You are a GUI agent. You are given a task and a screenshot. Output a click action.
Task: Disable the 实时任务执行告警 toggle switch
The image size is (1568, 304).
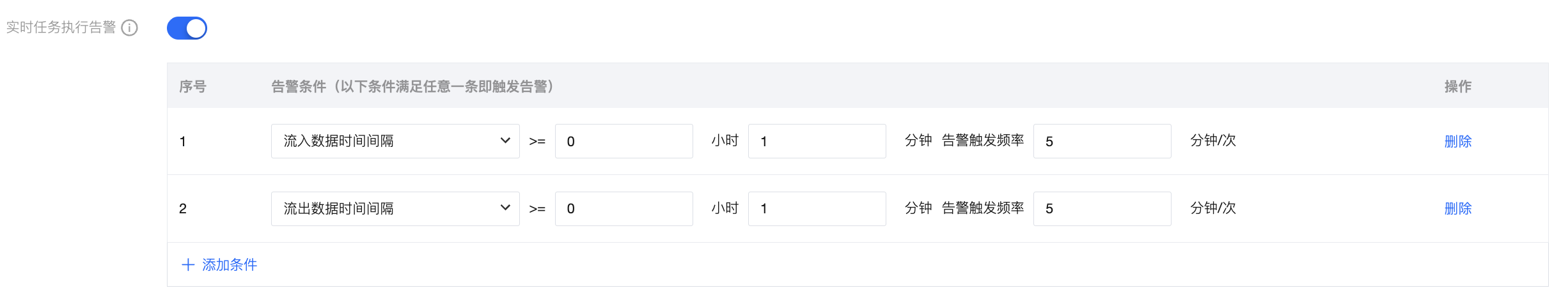pyautogui.click(x=187, y=28)
